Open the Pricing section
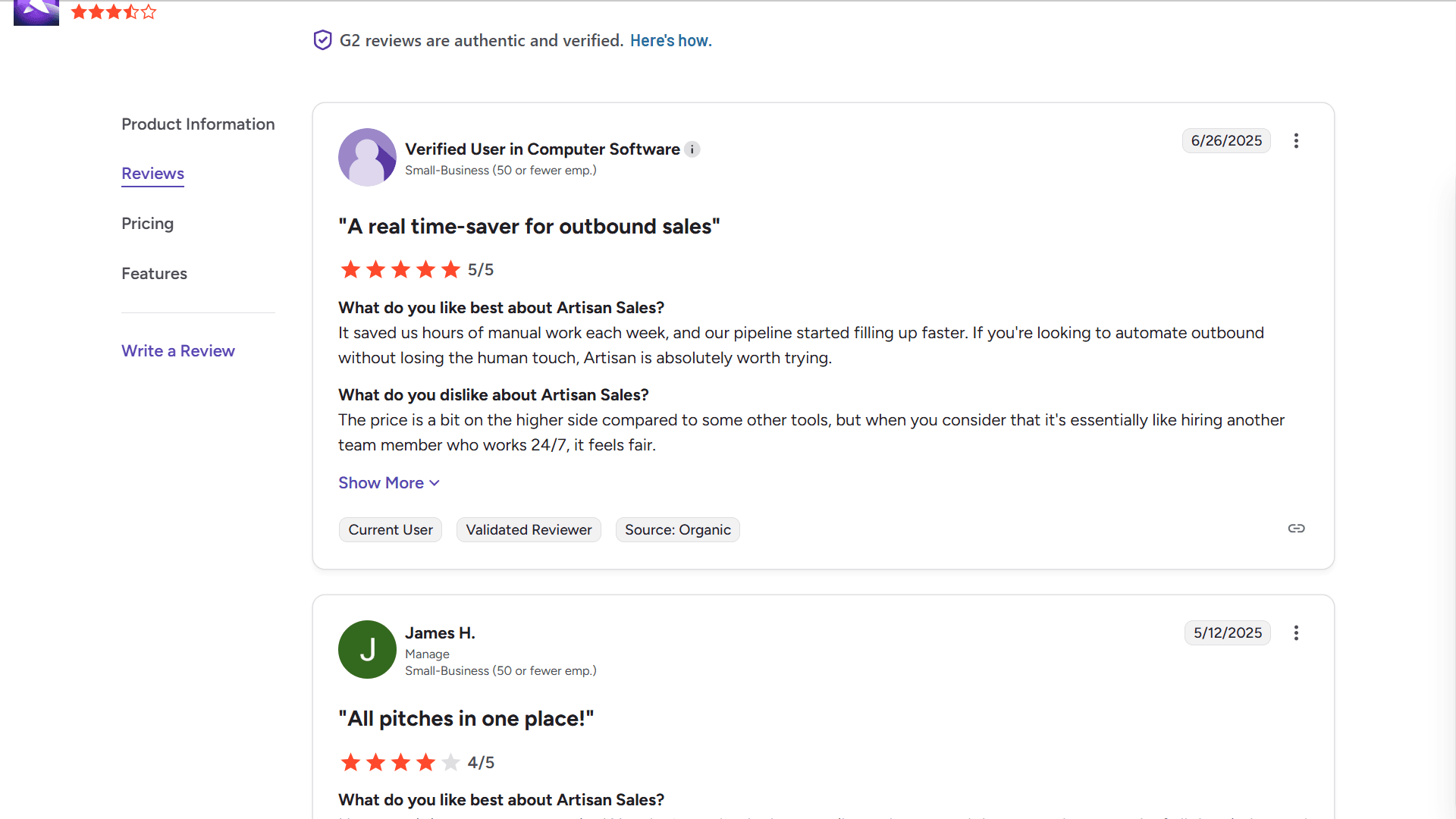The image size is (1456, 819). click(147, 224)
